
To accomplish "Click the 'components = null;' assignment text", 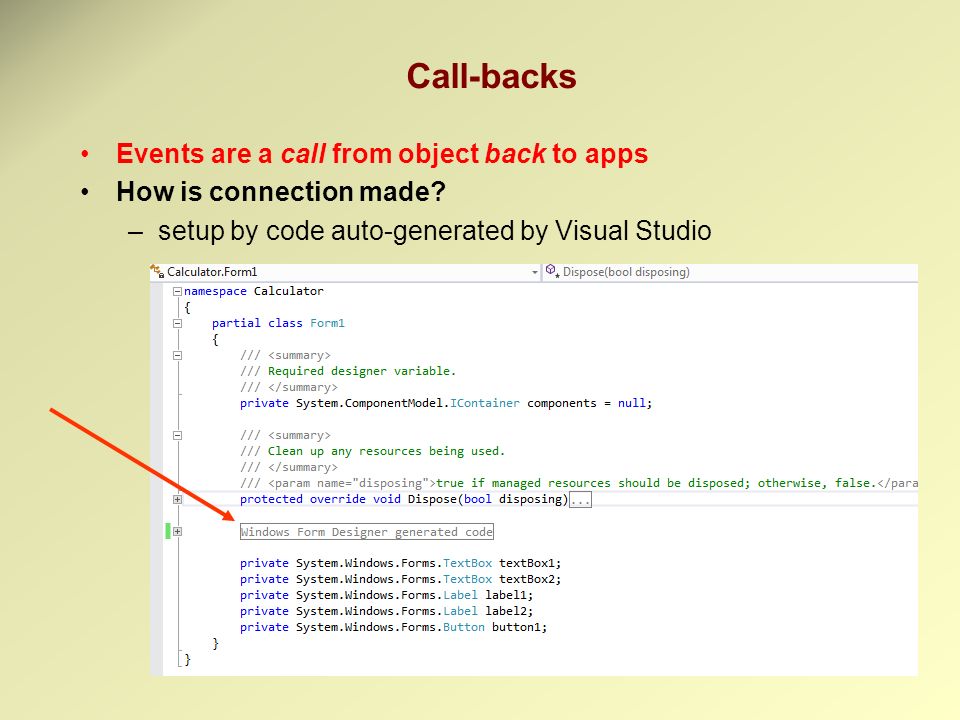I will pyautogui.click(x=590, y=403).
